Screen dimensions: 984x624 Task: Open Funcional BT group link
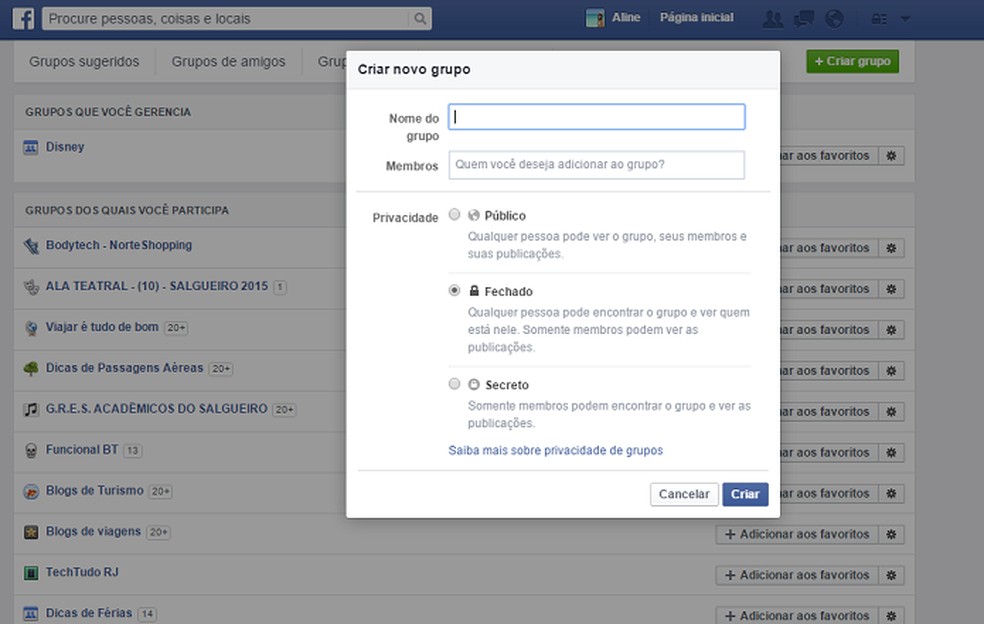pyautogui.click(x=82, y=449)
